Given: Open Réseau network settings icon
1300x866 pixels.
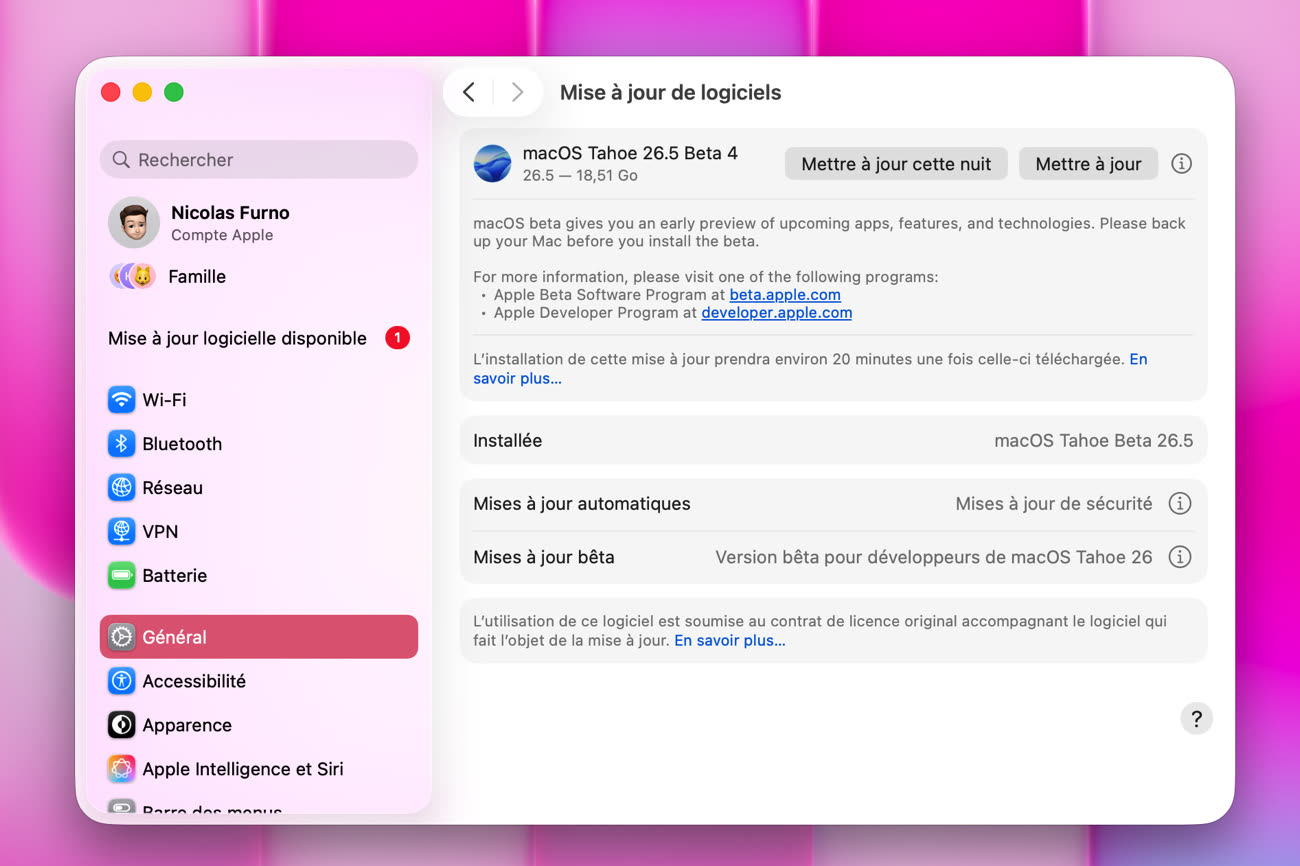Looking at the screenshot, I should (x=121, y=488).
